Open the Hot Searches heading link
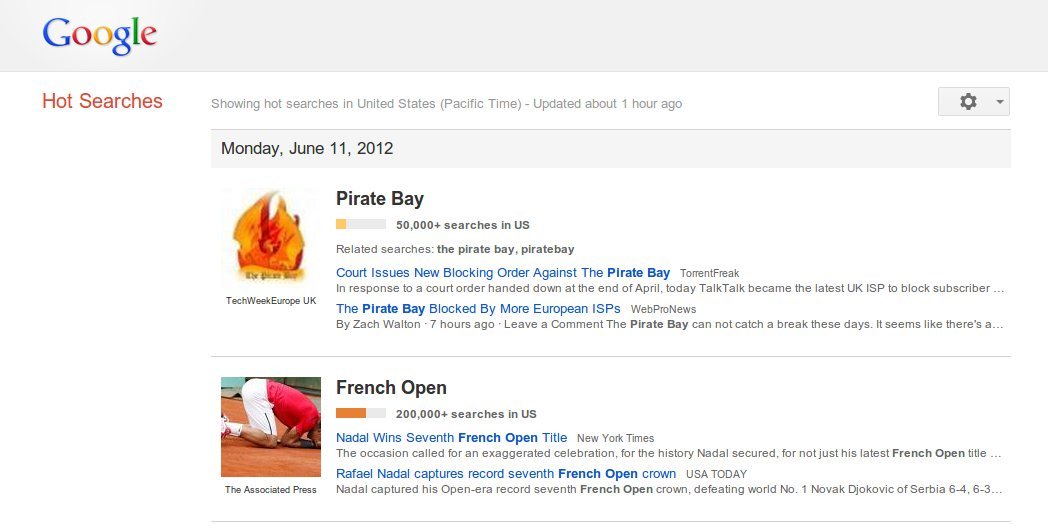 (x=102, y=101)
